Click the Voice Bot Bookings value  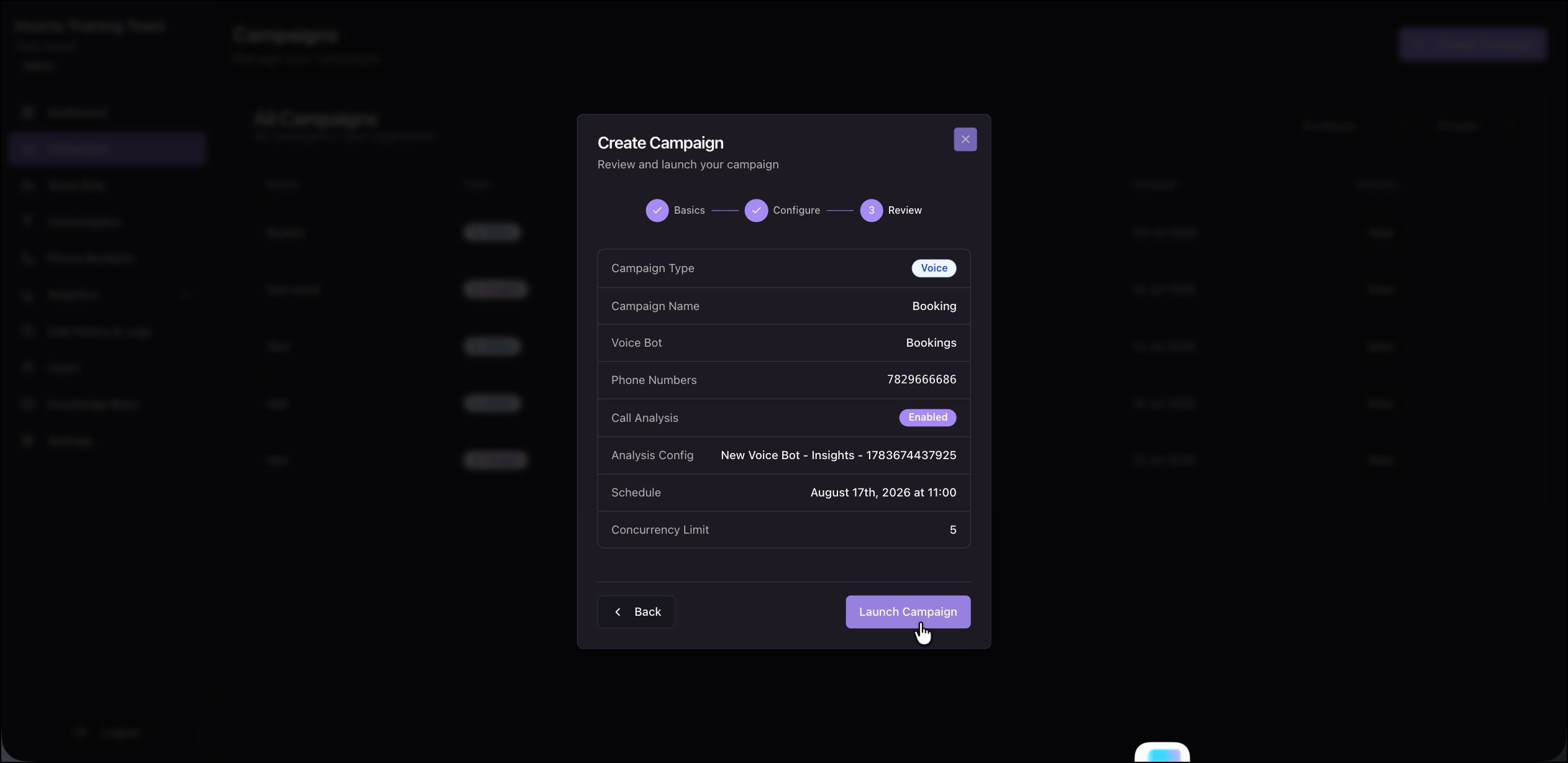pyautogui.click(x=931, y=342)
